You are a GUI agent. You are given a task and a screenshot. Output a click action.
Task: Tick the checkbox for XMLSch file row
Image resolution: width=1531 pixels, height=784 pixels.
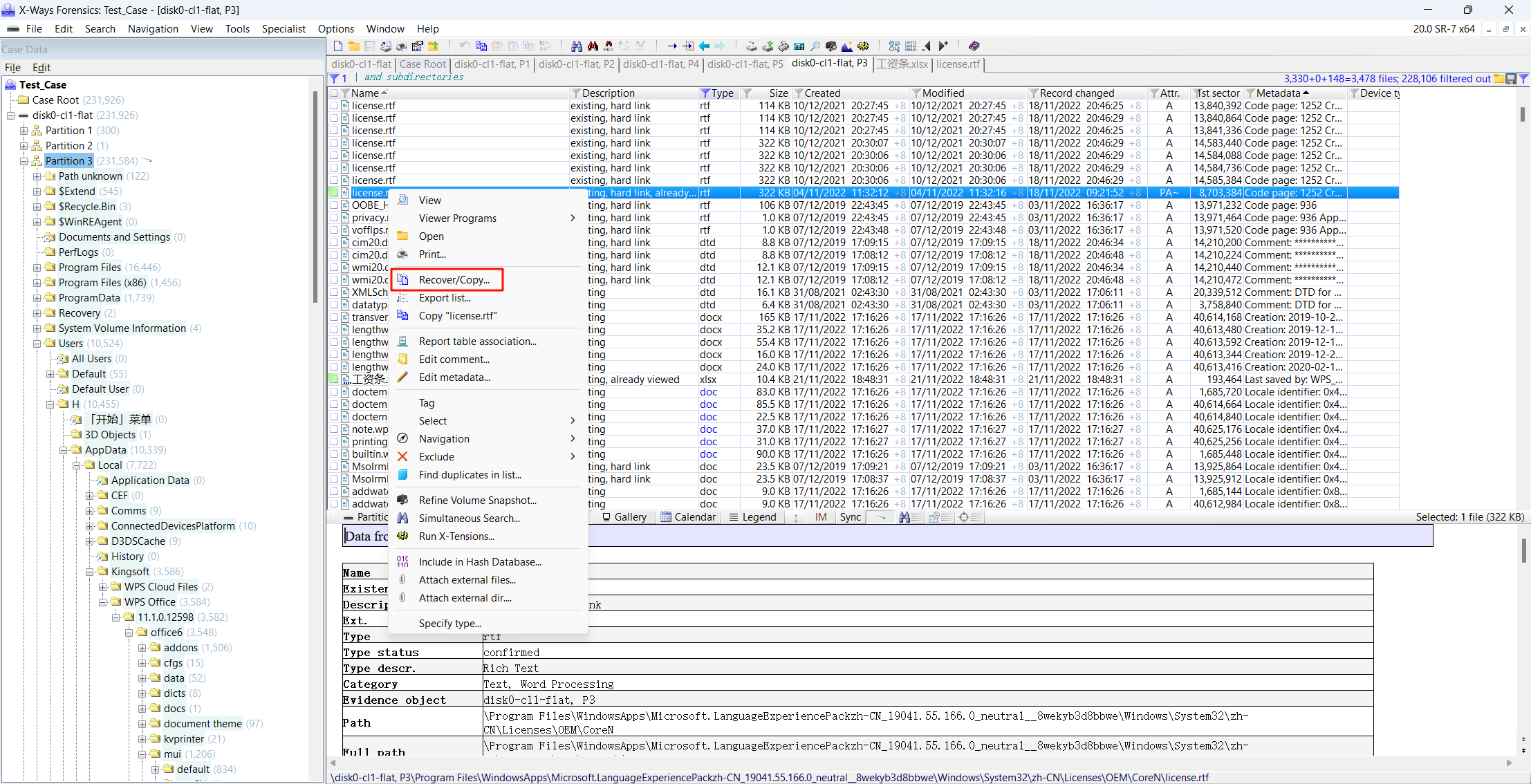334,292
